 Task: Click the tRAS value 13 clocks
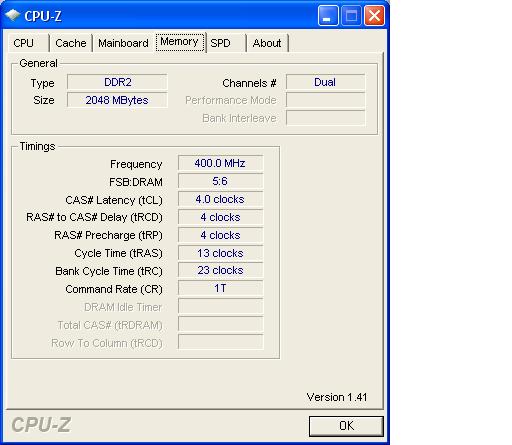(x=220, y=253)
